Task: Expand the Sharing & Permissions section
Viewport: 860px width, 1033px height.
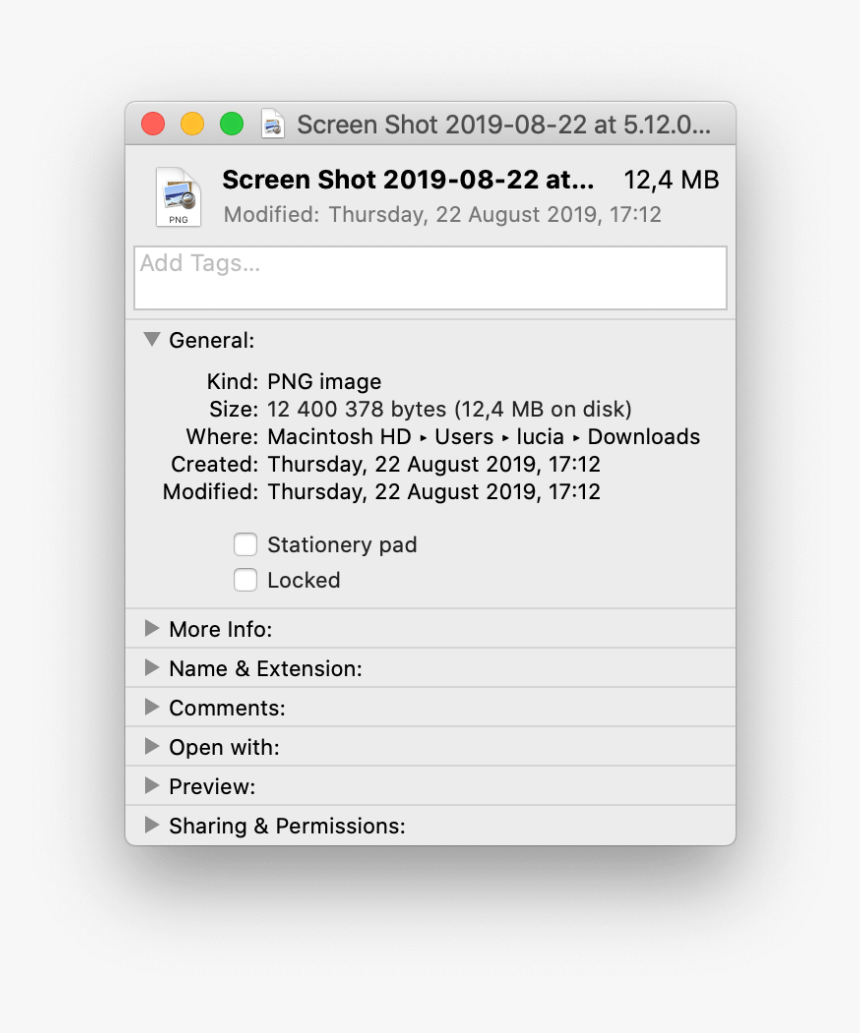Action: click(152, 825)
